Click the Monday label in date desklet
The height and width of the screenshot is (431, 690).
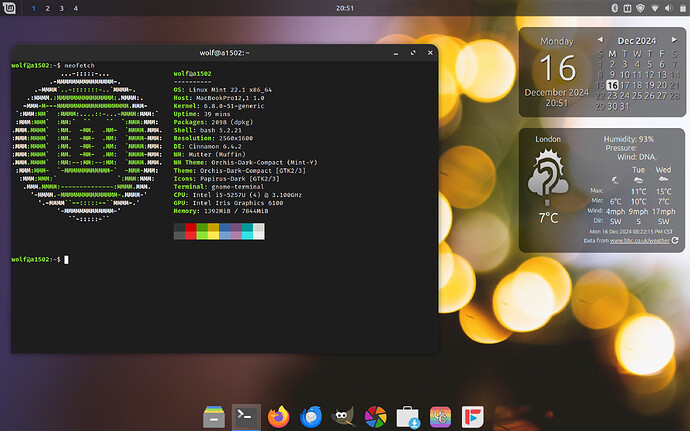click(x=557, y=41)
